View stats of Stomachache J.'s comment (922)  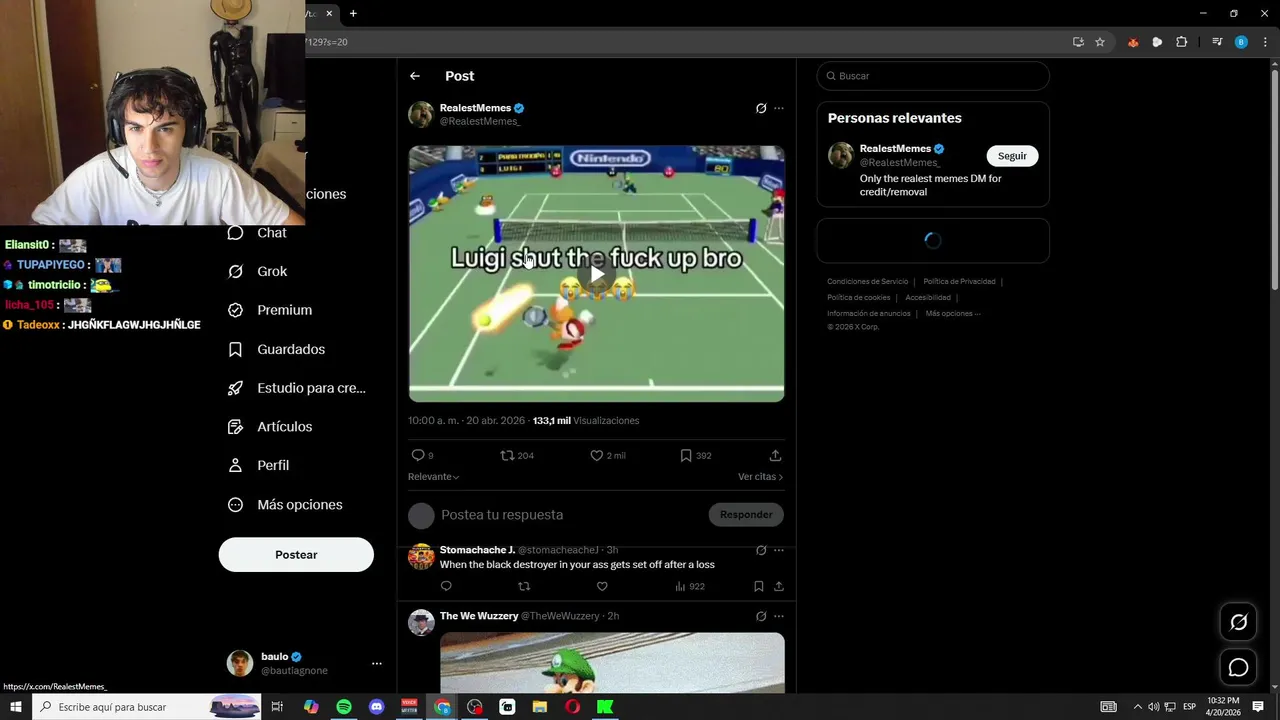coord(692,586)
